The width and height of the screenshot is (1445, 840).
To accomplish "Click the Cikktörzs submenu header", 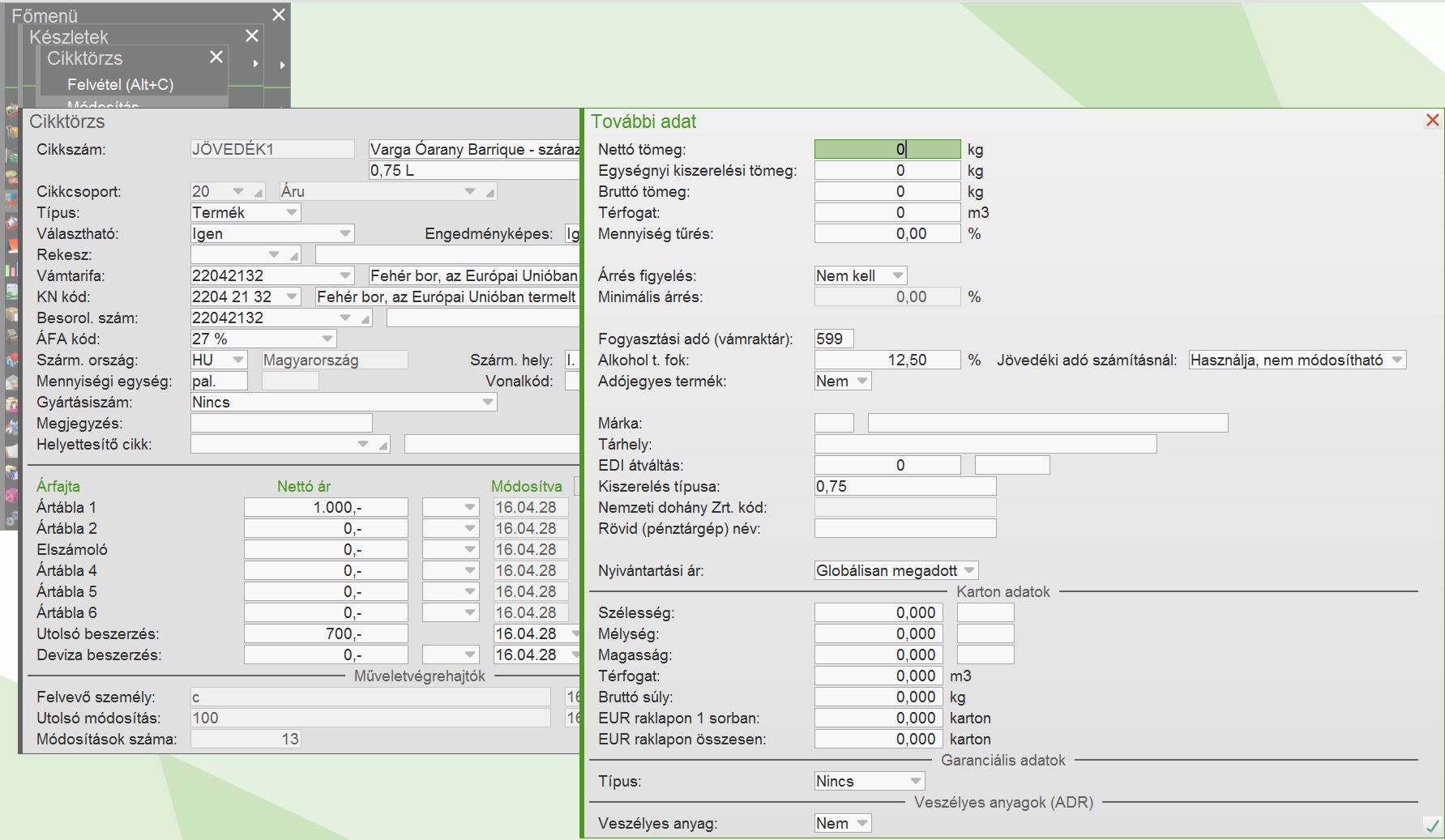I will tap(85, 58).
